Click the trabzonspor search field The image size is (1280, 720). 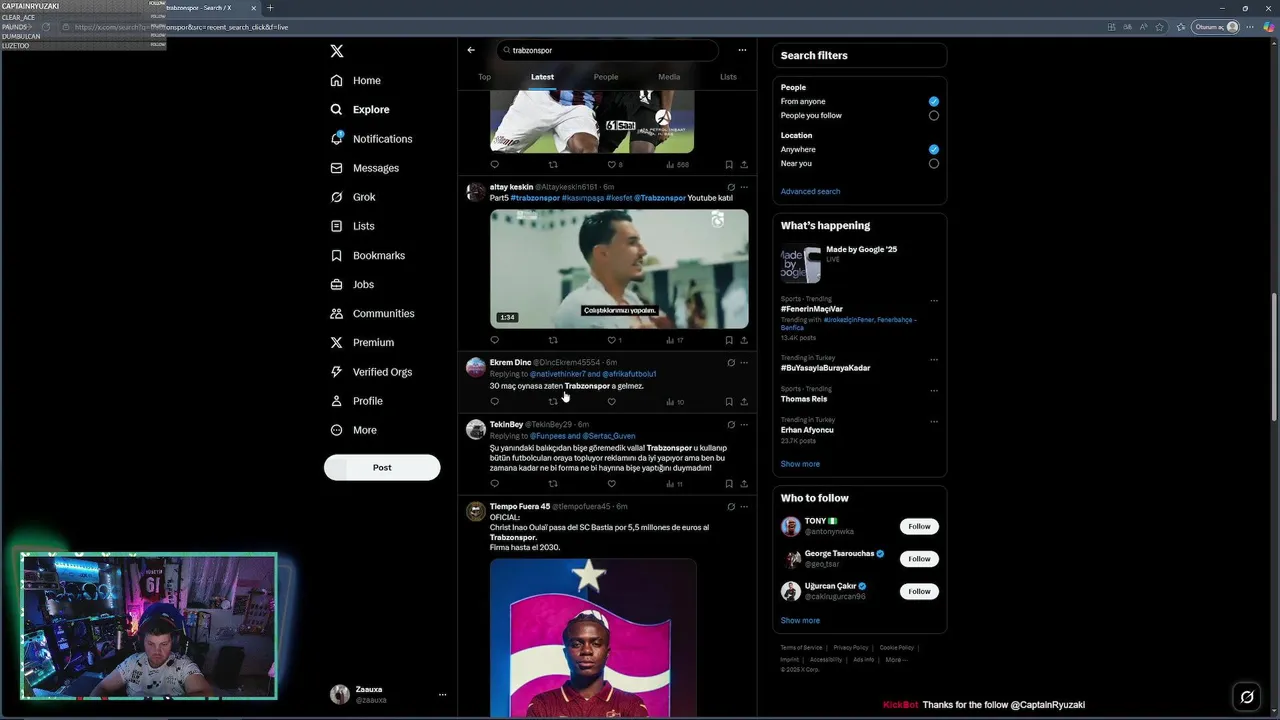click(x=608, y=50)
